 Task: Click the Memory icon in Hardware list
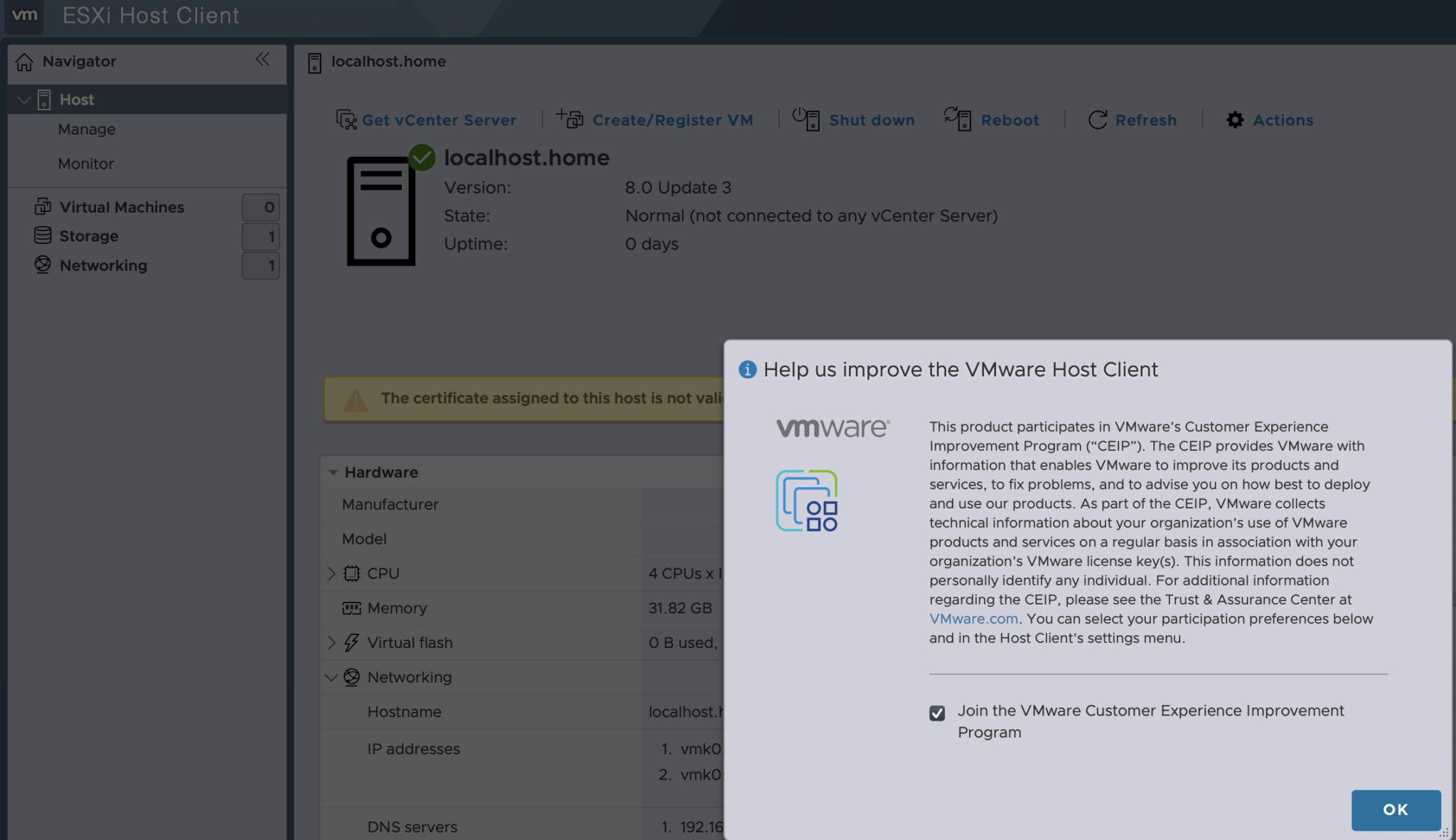coord(352,608)
